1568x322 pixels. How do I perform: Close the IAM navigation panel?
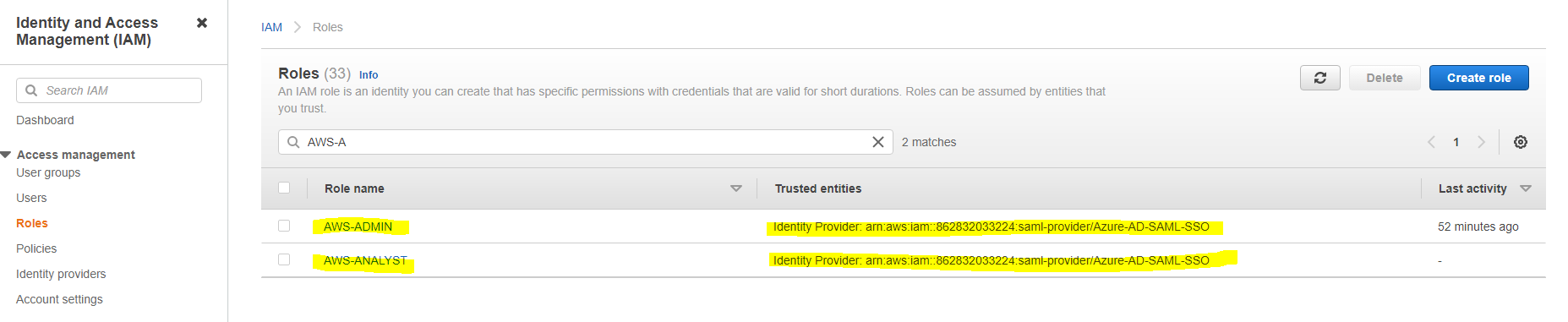click(x=202, y=23)
